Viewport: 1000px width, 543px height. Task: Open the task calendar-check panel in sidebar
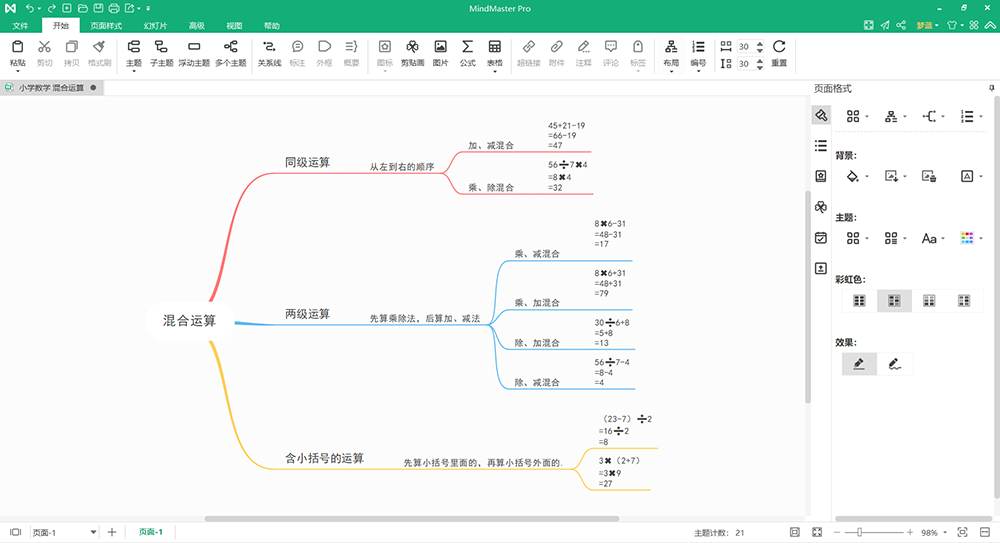821,237
